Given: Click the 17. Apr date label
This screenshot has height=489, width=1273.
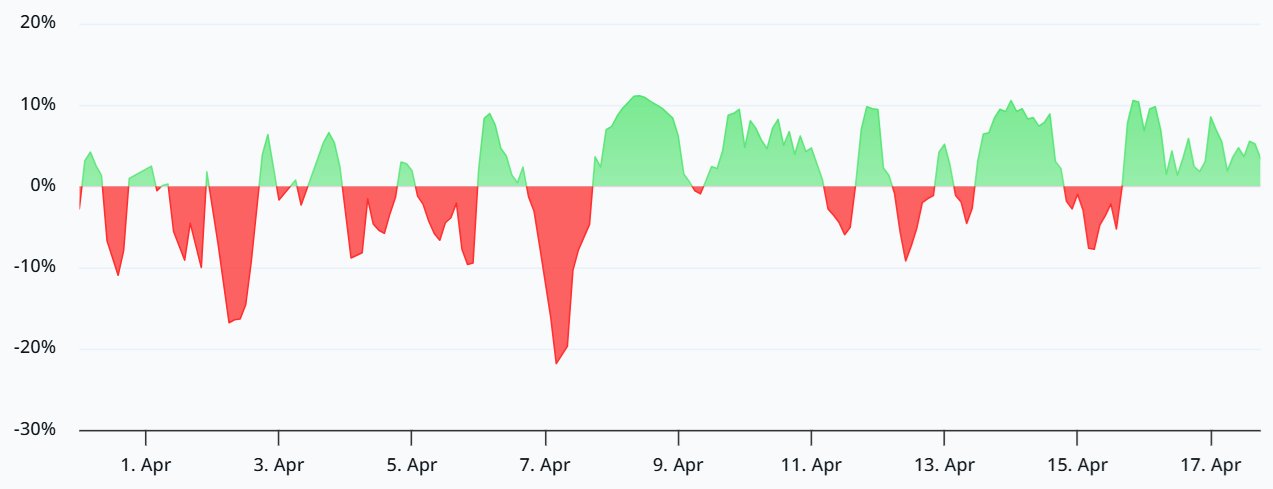Looking at the screenshot, I should click(x=1211, y=465).
